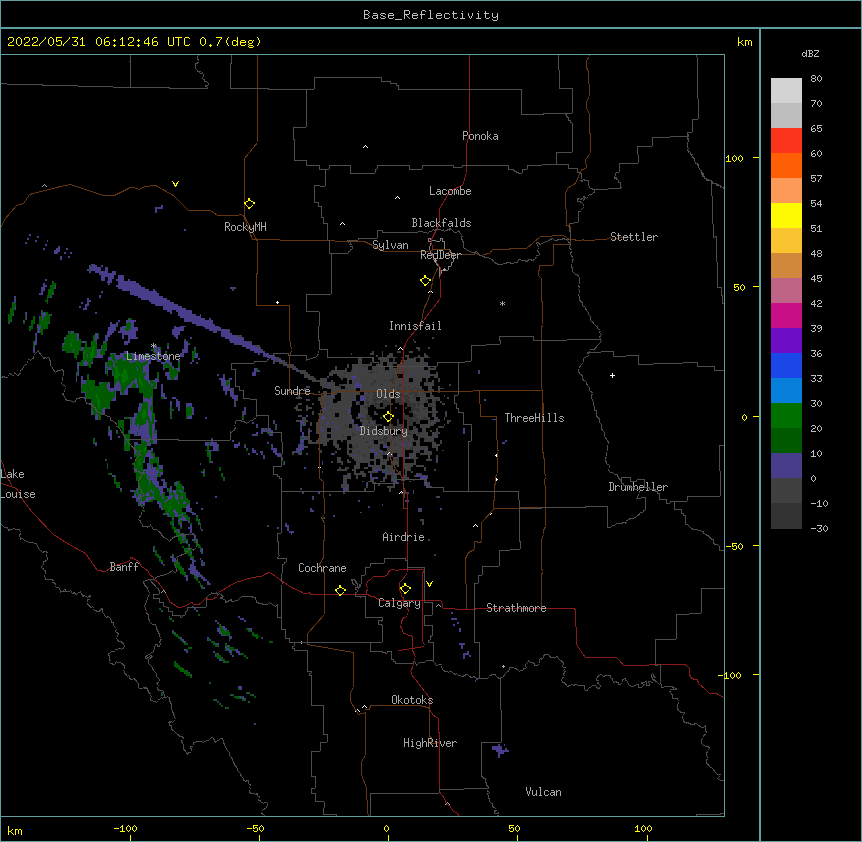Click the red 65 dBZ legend swatch
The height and width of the screenshot is (842, 862).
(x=786, y=140)
